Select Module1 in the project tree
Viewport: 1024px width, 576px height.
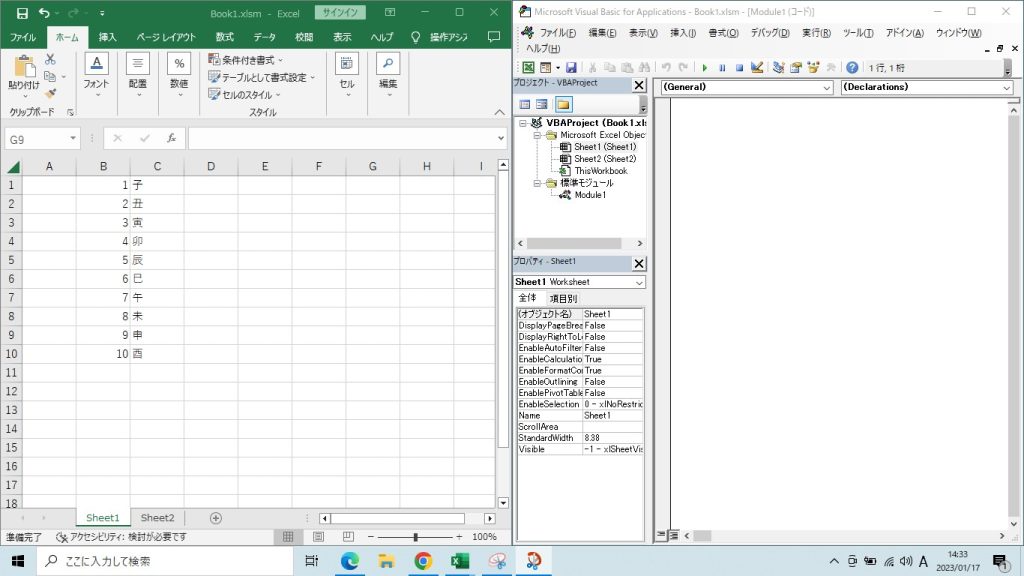point(589,195)
